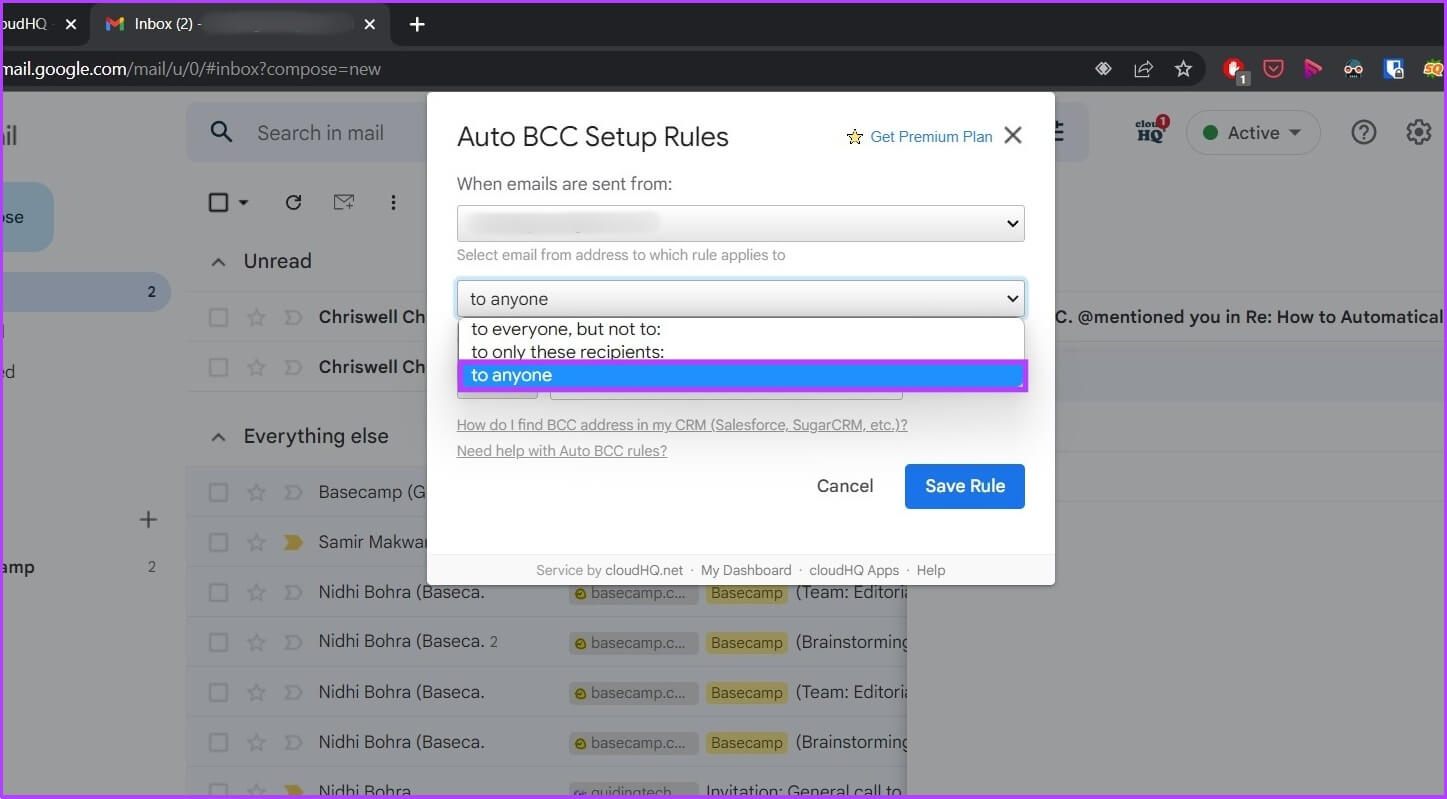This screenshot has height=799, width=1447.
Task: Choose 'to only these recipients:' option
Action: [741, 352]
